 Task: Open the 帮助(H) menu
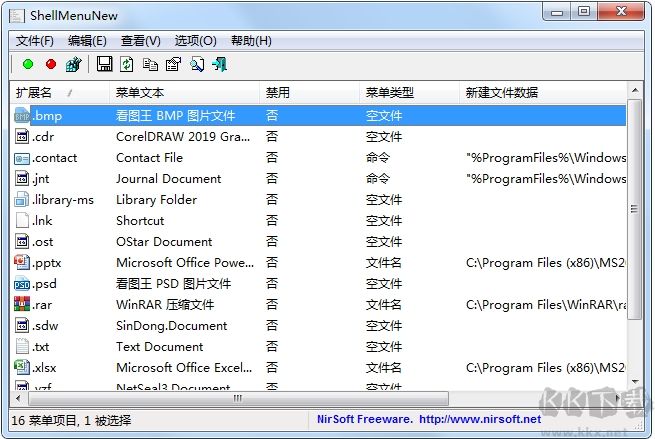tap(251, 41)
